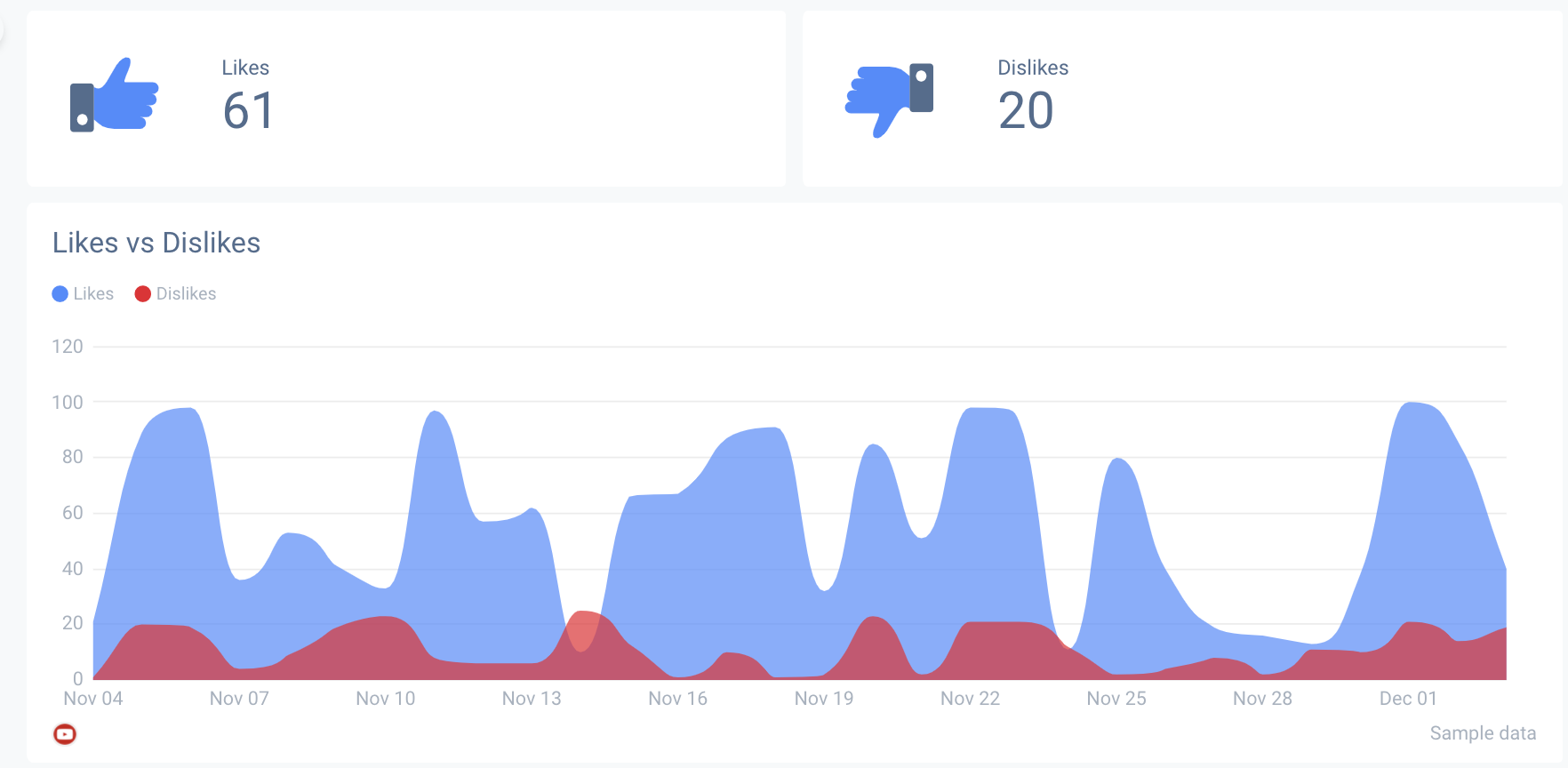This screenshot has height=768, width=1568.
Task: Toggle the Dislikes series in the legend
Action: (x=175, y=293)
